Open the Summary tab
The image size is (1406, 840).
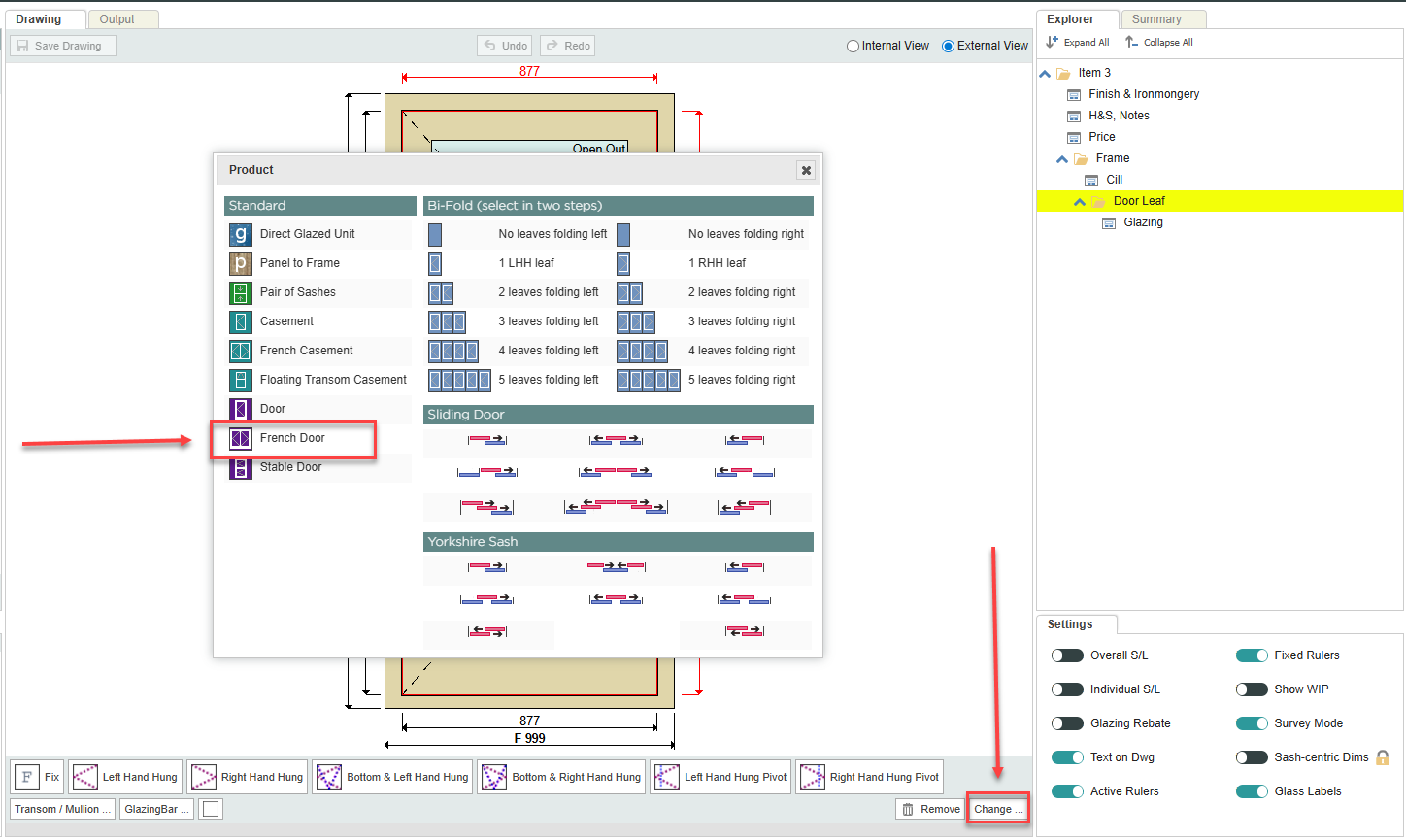tap(1156, 19)
